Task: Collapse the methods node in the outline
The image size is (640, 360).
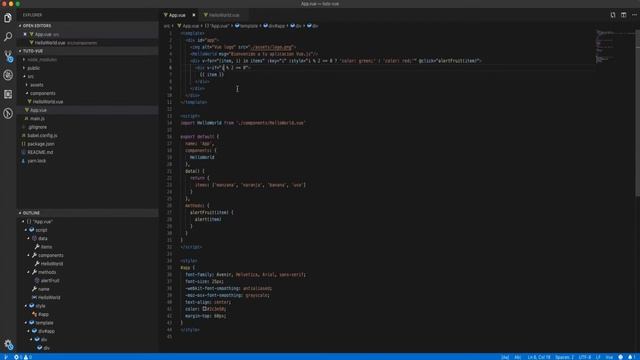Action: pyautogui.click(x=29, y=272)
